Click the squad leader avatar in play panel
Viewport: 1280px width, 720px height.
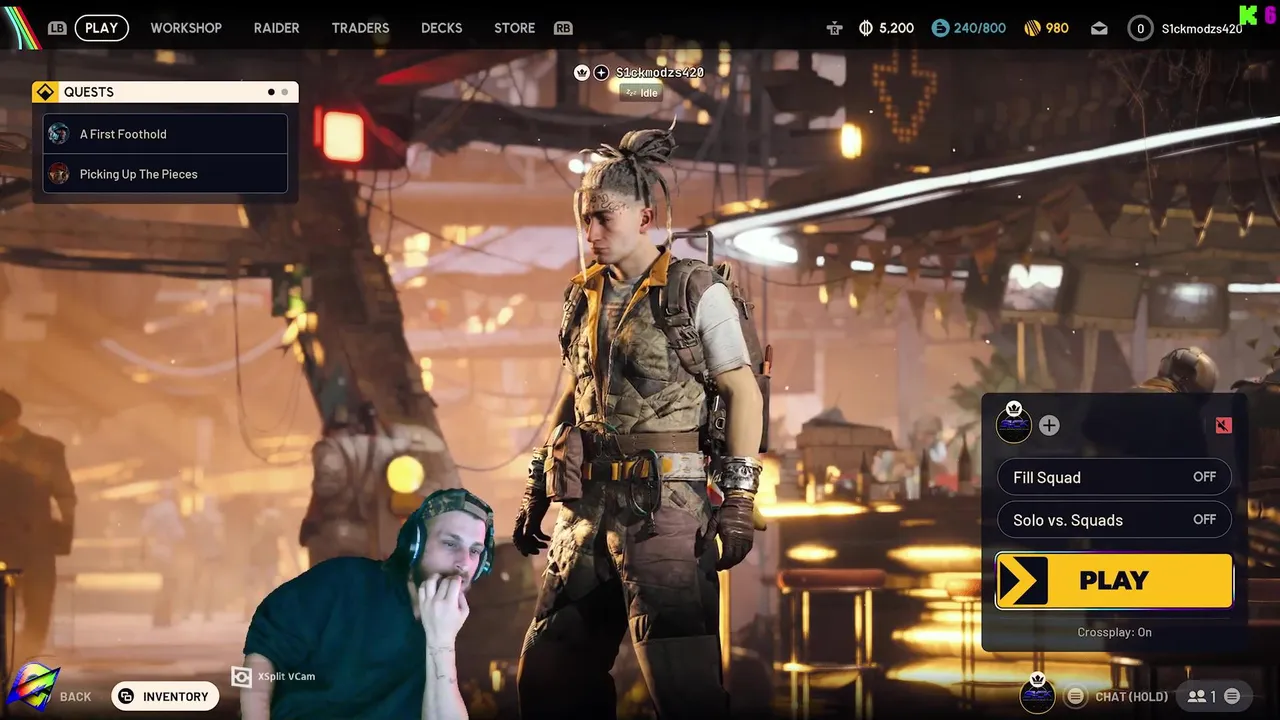pyautogui.click(x=1013, y=425)
